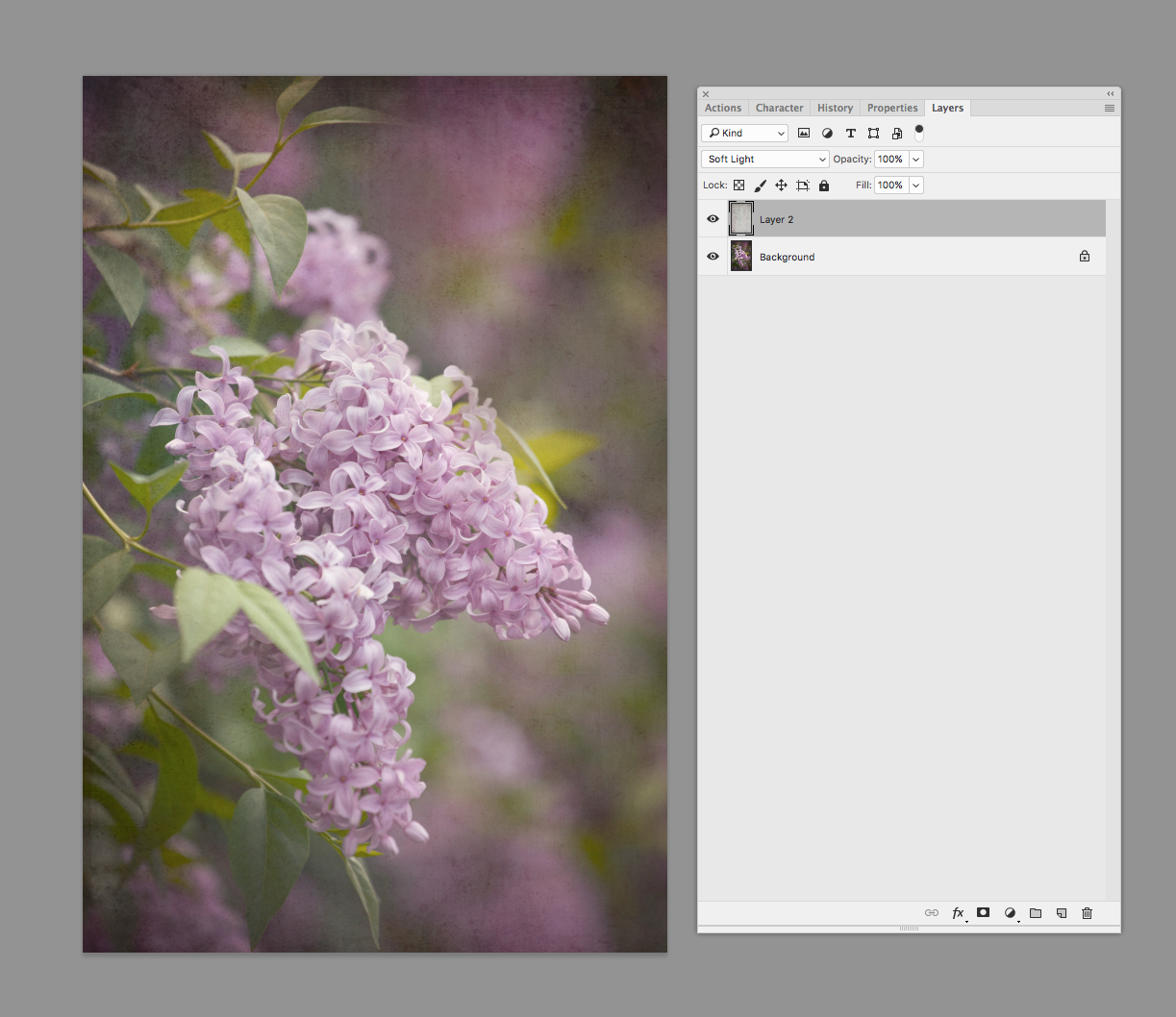Hide the Background layer
Screen dimensions: 1176x1017
tap(713, 256)
